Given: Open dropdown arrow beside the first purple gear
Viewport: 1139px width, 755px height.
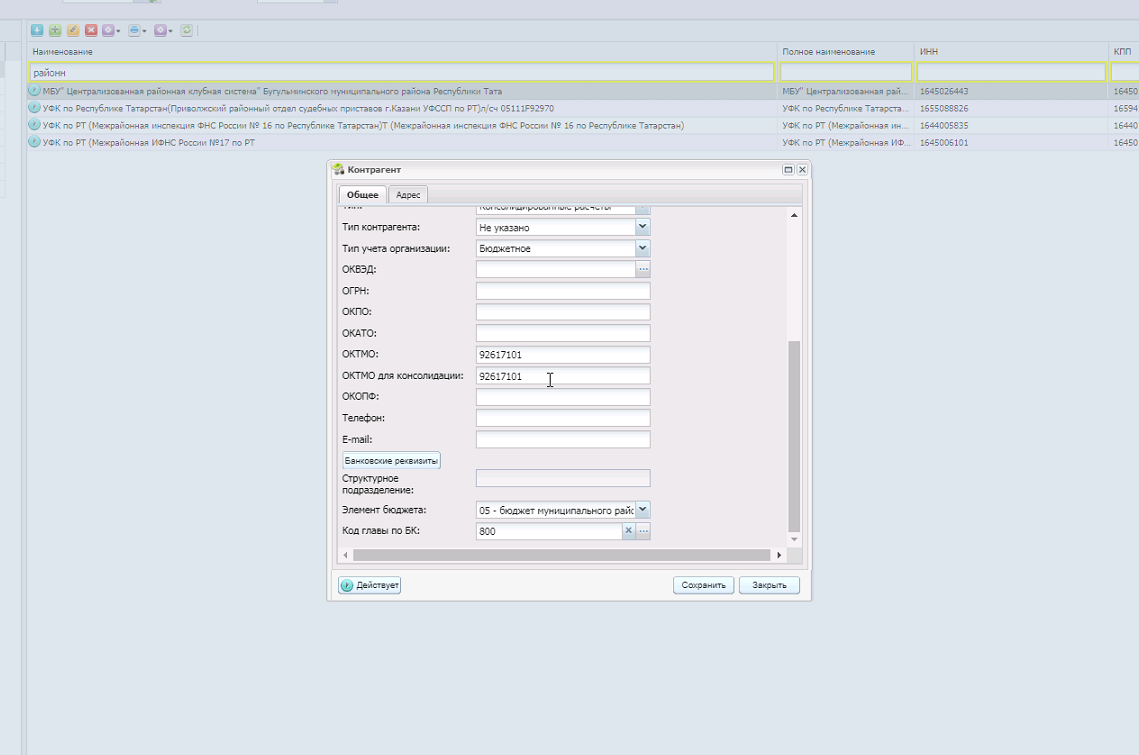Looking at the screenshot, I should (x=118, y=31).
